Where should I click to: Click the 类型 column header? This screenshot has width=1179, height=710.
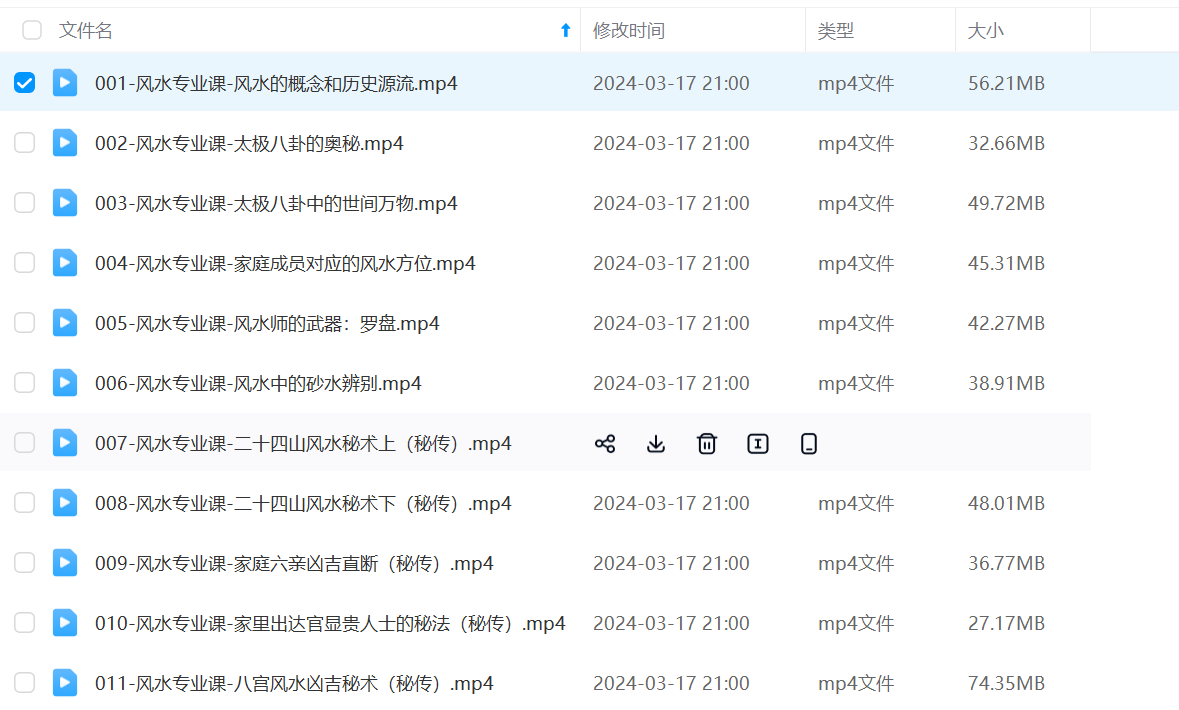click(836, 31)
